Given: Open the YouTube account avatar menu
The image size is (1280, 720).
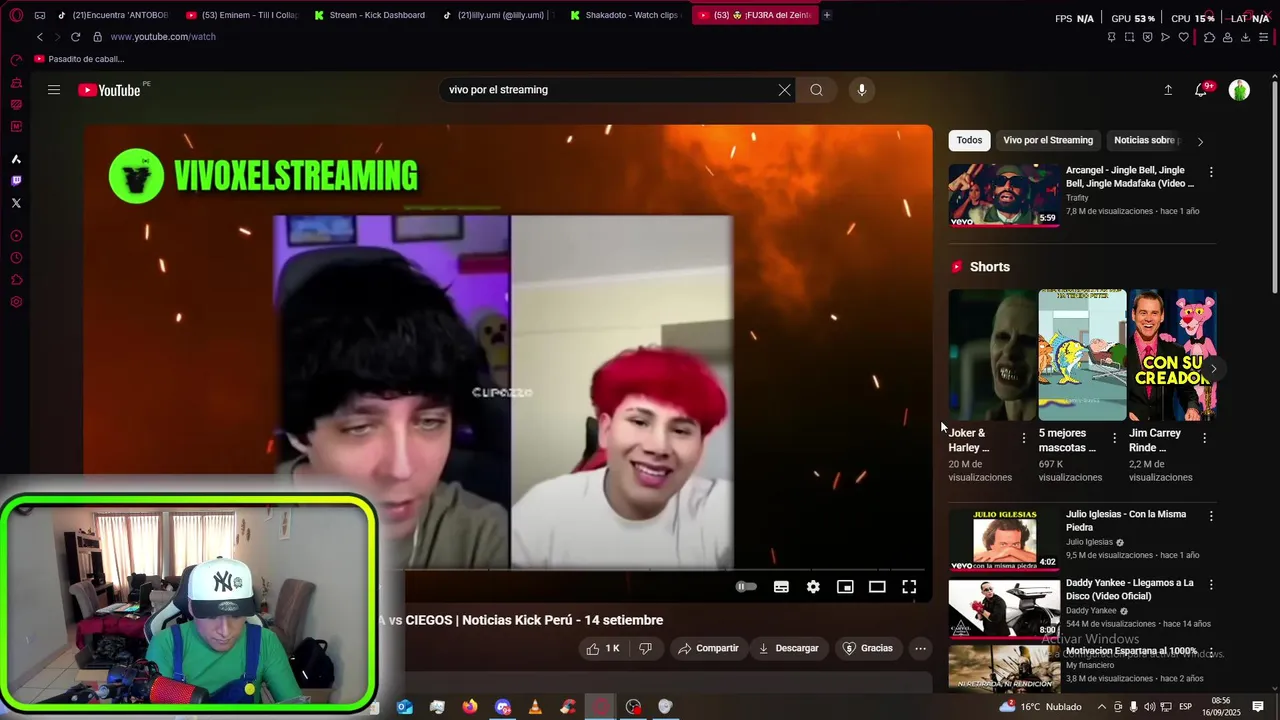Looking at the screenshot, I should (x=1239, y=90).
